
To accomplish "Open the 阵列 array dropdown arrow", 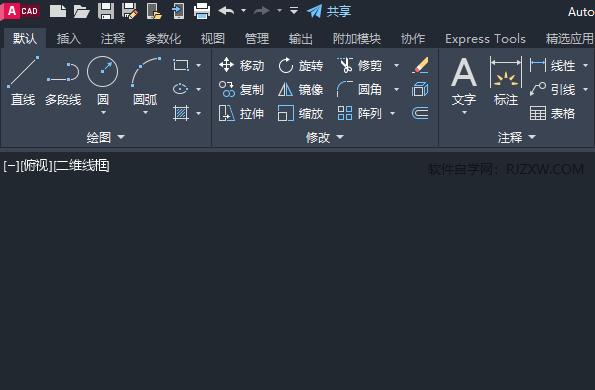I will [x=392, y=113].
